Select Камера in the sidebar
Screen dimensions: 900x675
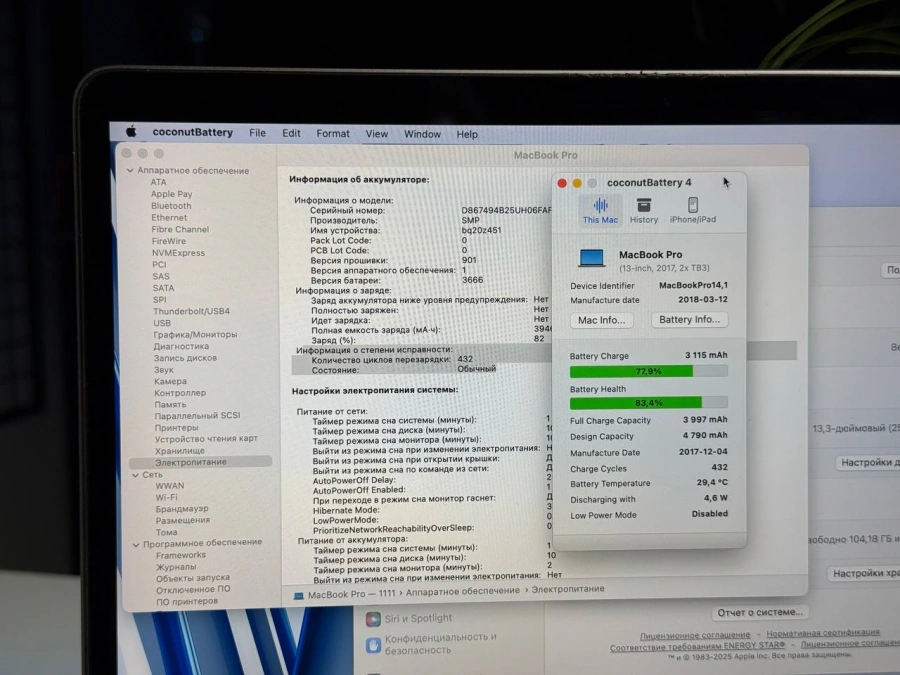tap(170, 381)
